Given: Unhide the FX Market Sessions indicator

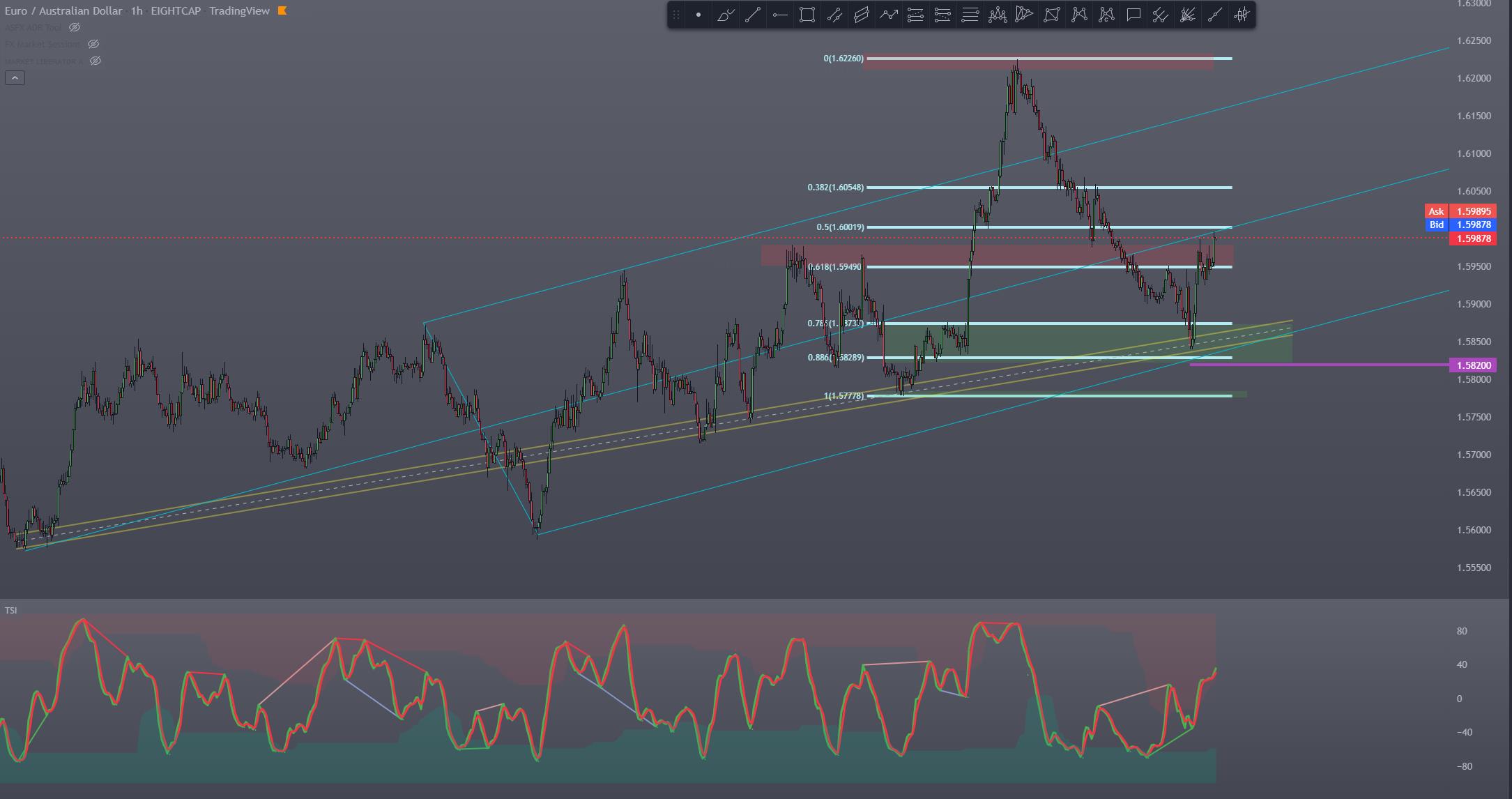Looking at the screenshot, I should (x=93, y=44).
